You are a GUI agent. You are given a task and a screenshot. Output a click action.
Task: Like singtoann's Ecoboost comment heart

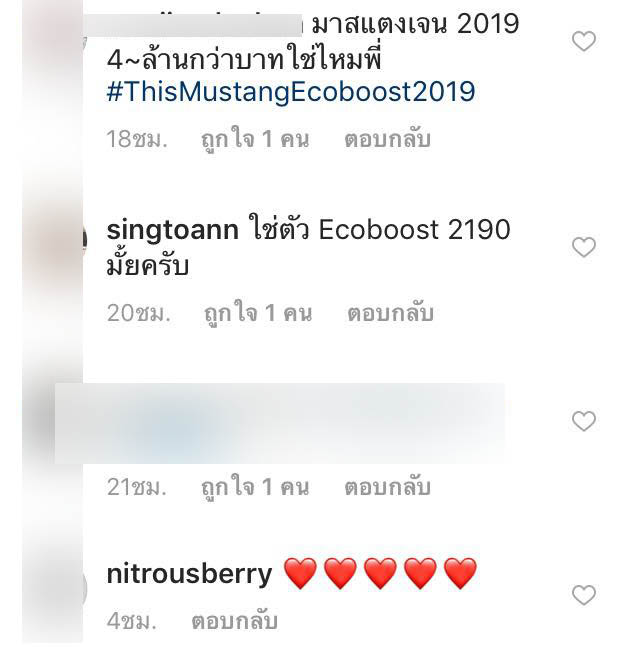pyautogui.click(x=584, y=247)
